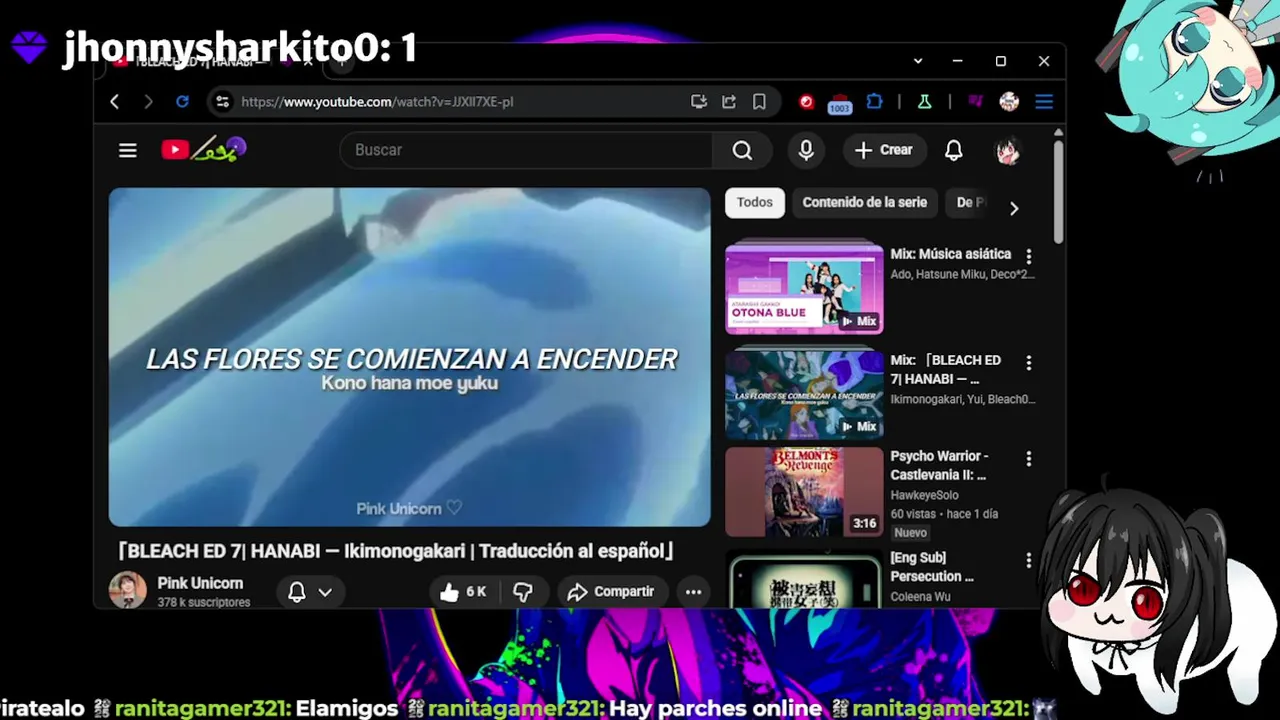1280x720 pixels.
Task: Click the install/cast screen icon in address bar
Action: pos(699,102)
